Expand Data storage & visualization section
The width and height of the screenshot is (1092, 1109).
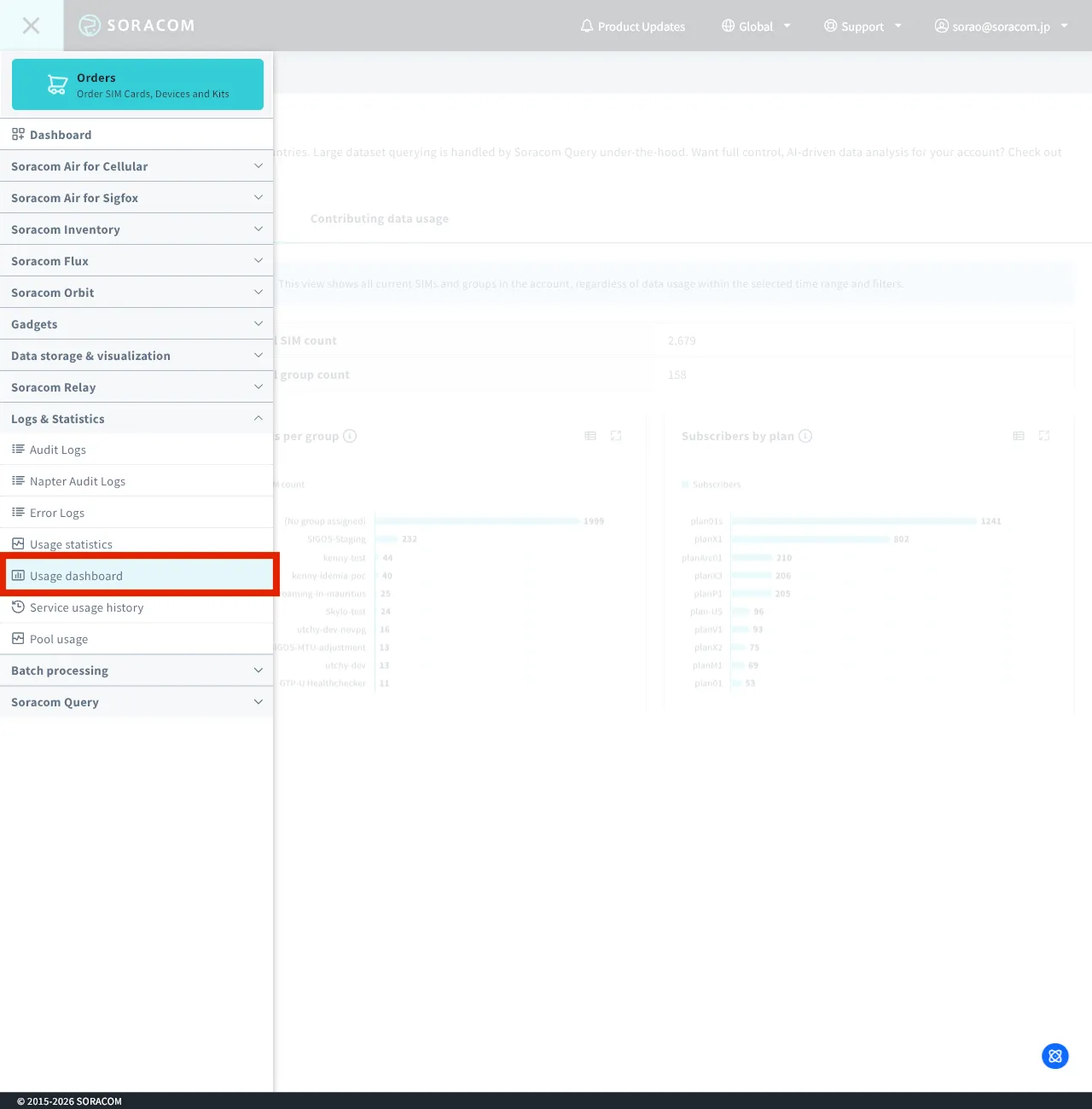tap(136, 356)
